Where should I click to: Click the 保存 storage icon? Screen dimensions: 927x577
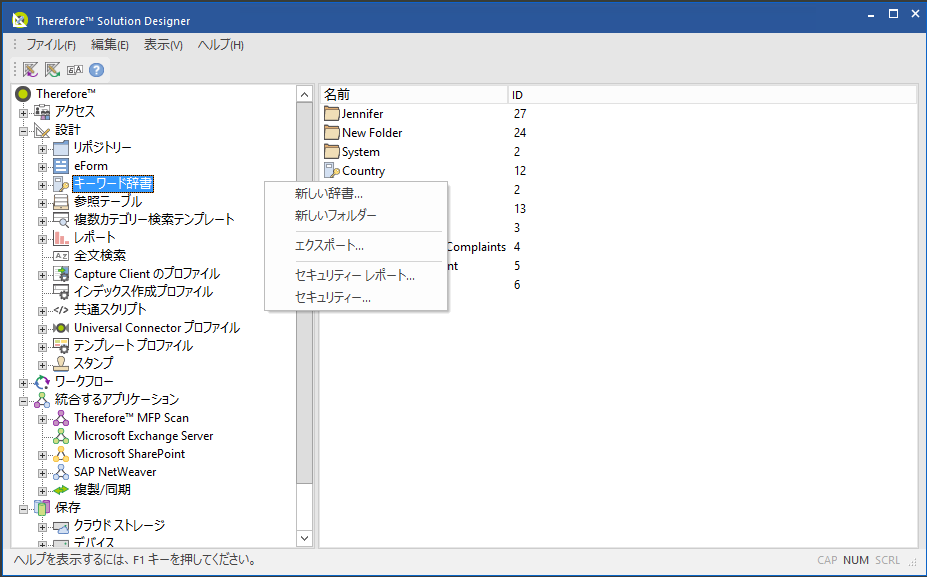click(42, 508)
